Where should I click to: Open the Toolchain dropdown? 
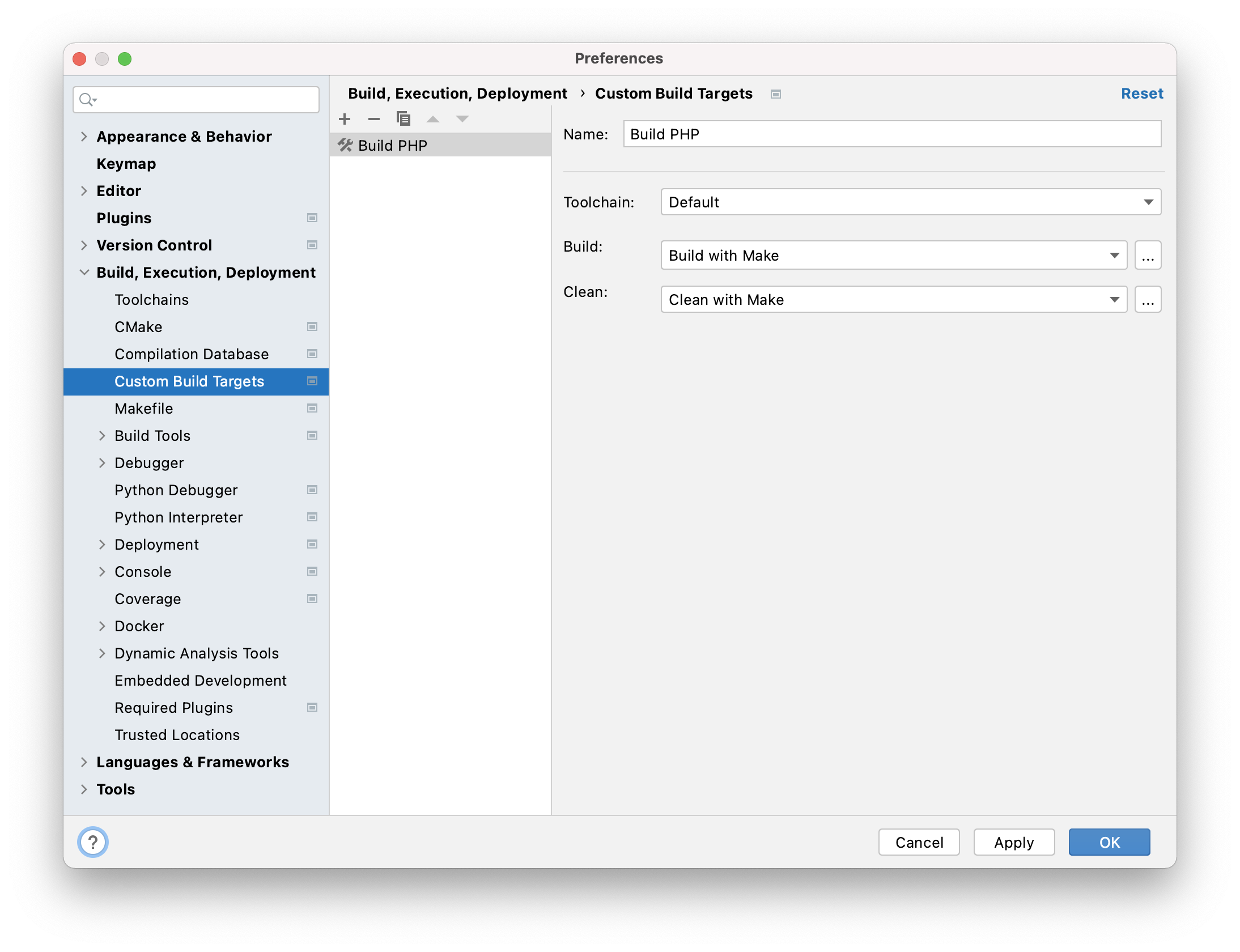click(x=910, y=202)
